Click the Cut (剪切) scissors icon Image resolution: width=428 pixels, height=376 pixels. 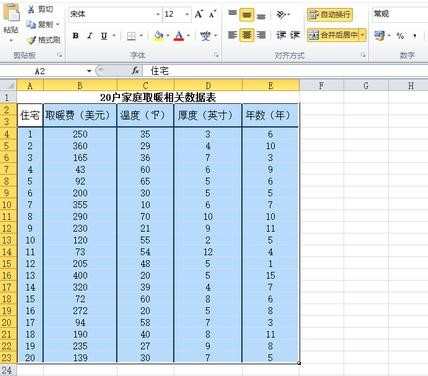[x=31, y=9]
